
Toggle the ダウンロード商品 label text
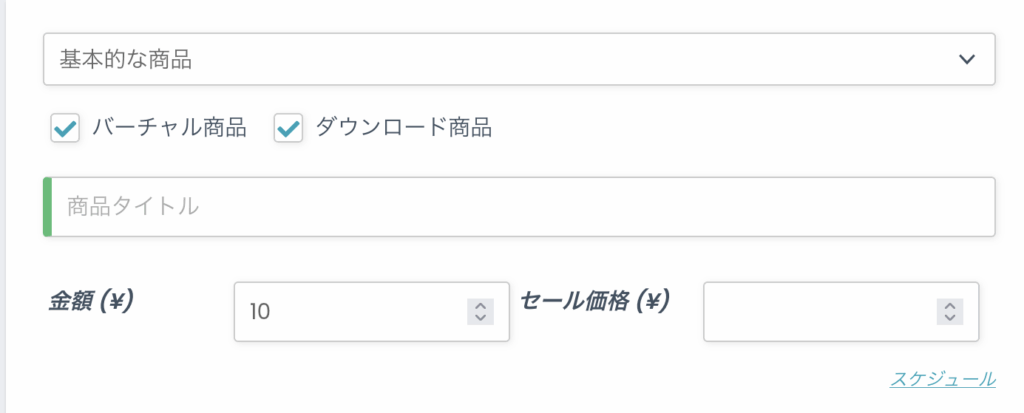tap(403, 128)
